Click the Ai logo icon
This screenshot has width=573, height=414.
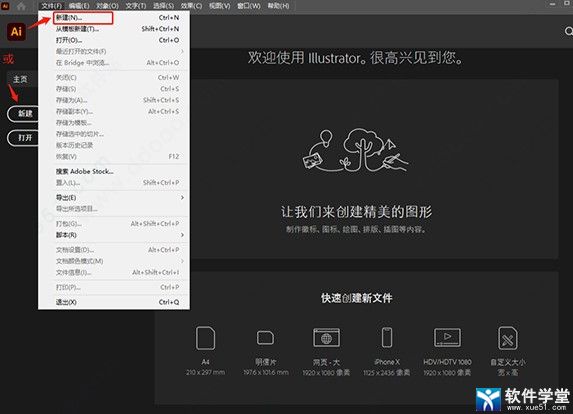point(16,31)
